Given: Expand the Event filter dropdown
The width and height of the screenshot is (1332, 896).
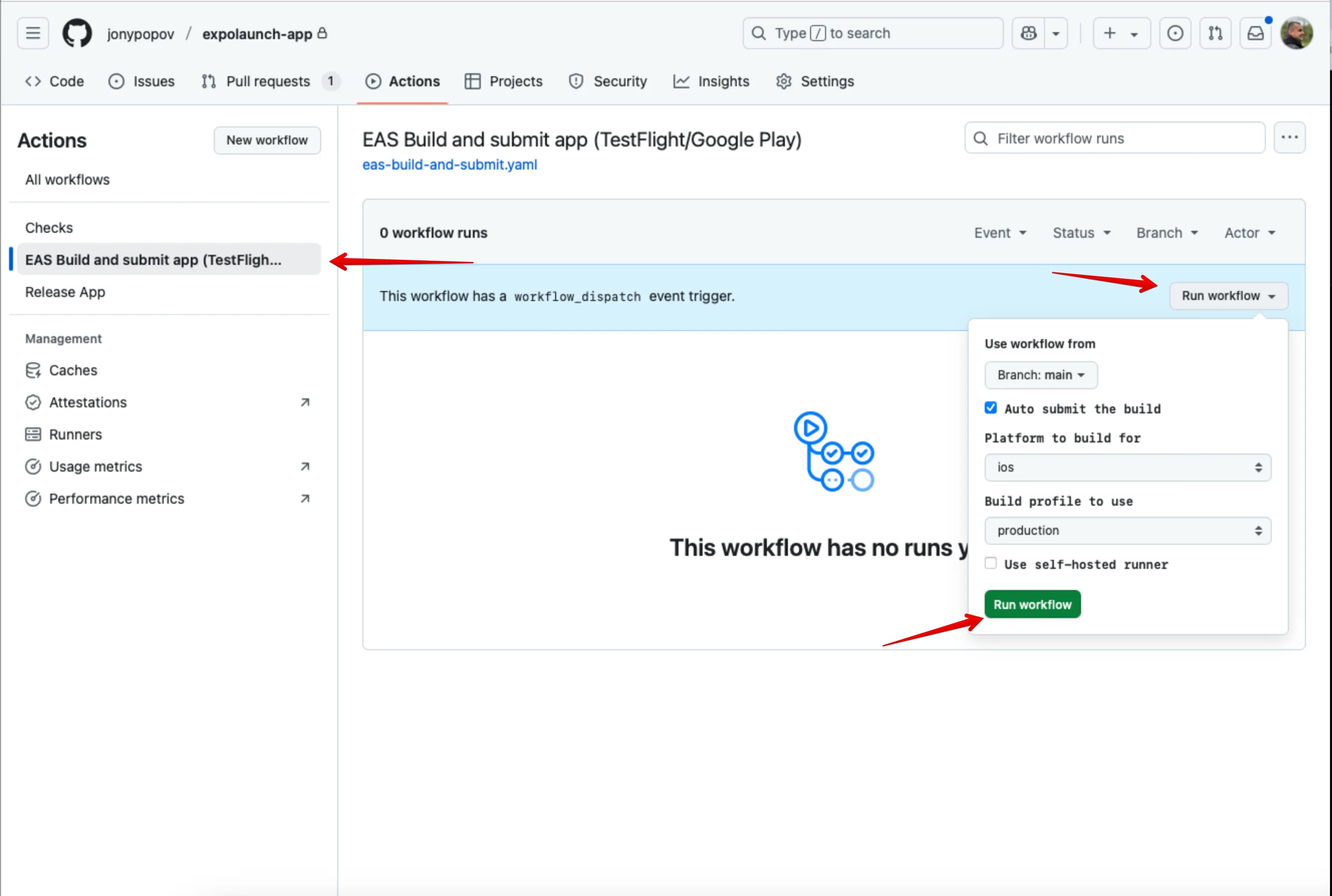Looking at the screenshot, I should tap(1000, 233).
